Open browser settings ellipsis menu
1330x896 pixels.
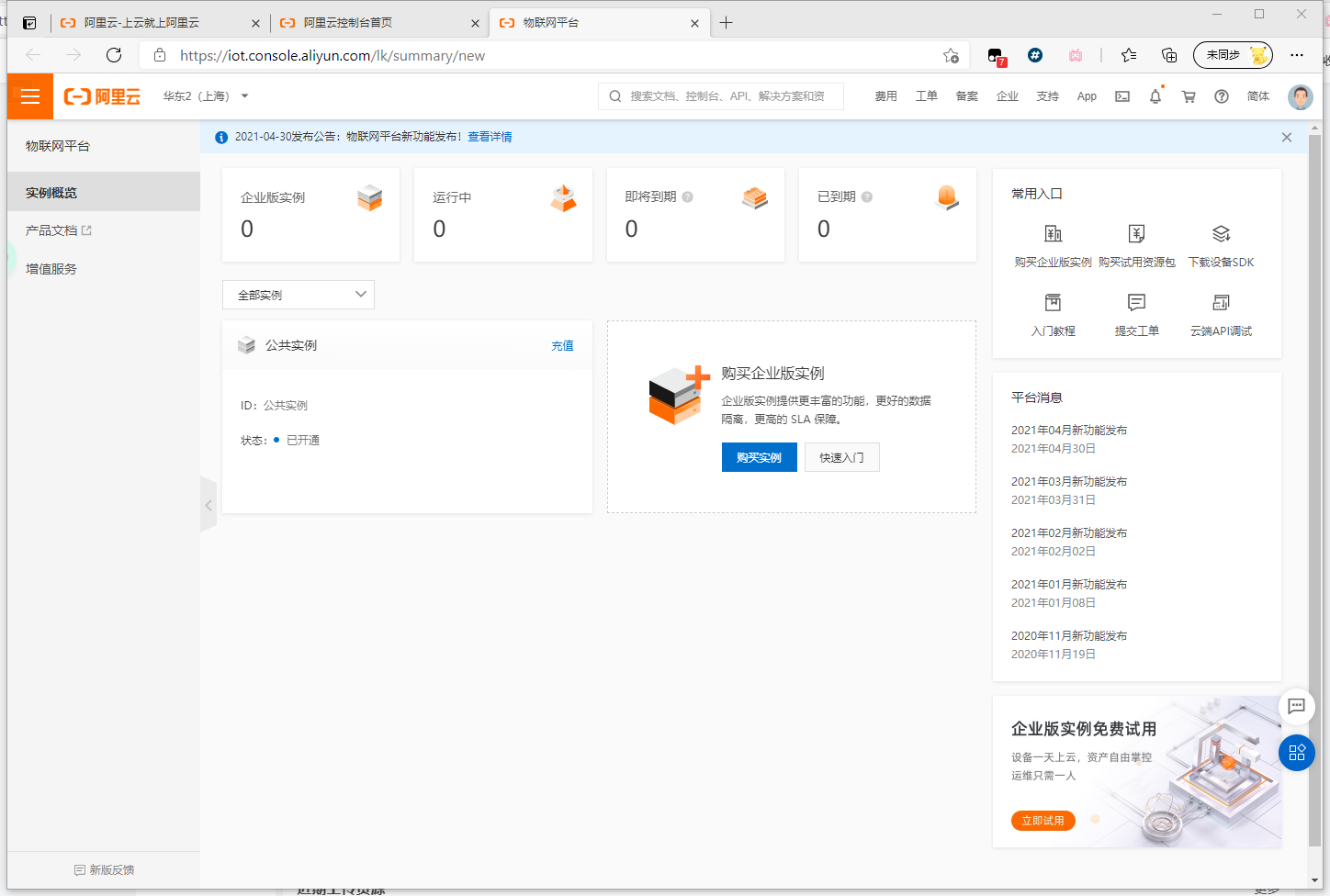[x=1297, y=55]
